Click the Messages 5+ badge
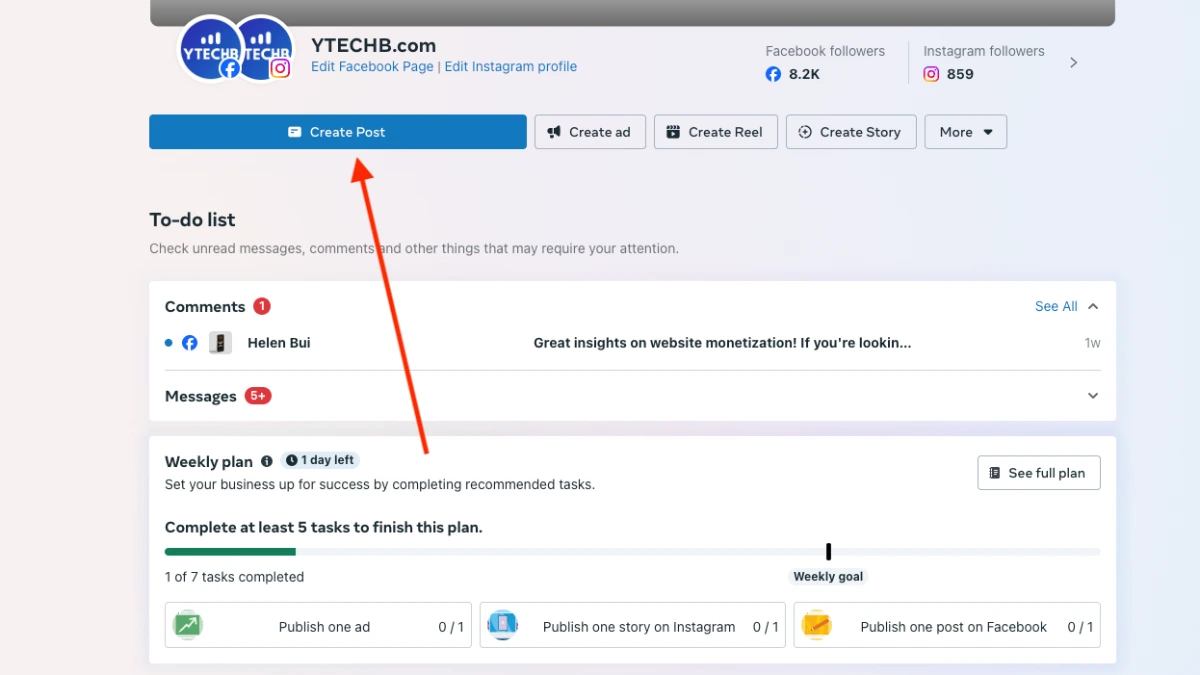Viewport: 1200px width, 675px height. [x=258, y=396]
